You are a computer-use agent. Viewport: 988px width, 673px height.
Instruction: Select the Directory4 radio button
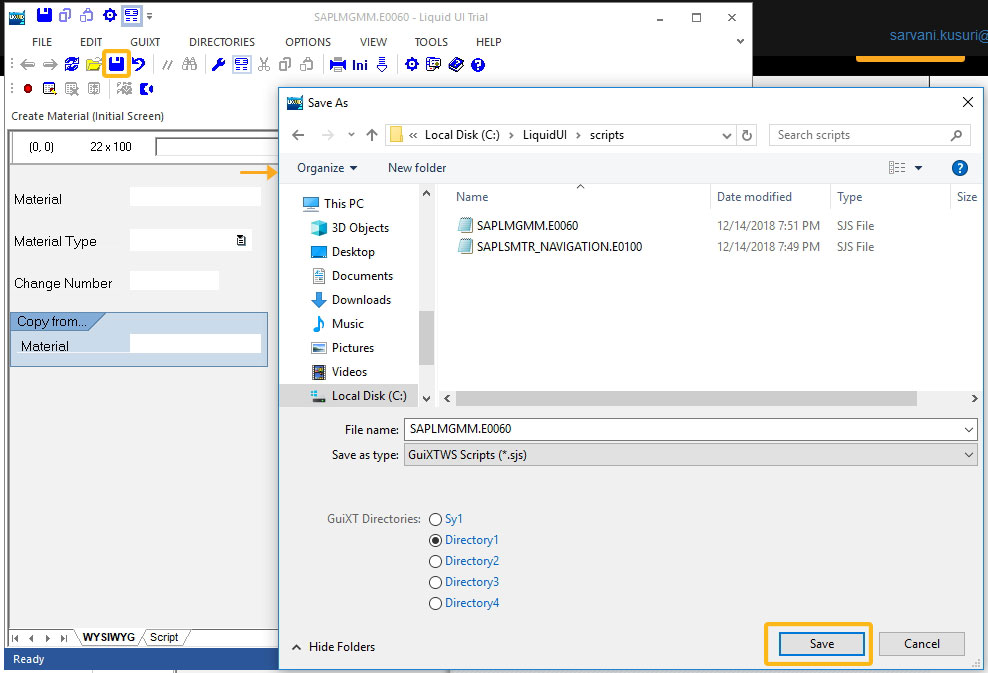coord(435,603)
